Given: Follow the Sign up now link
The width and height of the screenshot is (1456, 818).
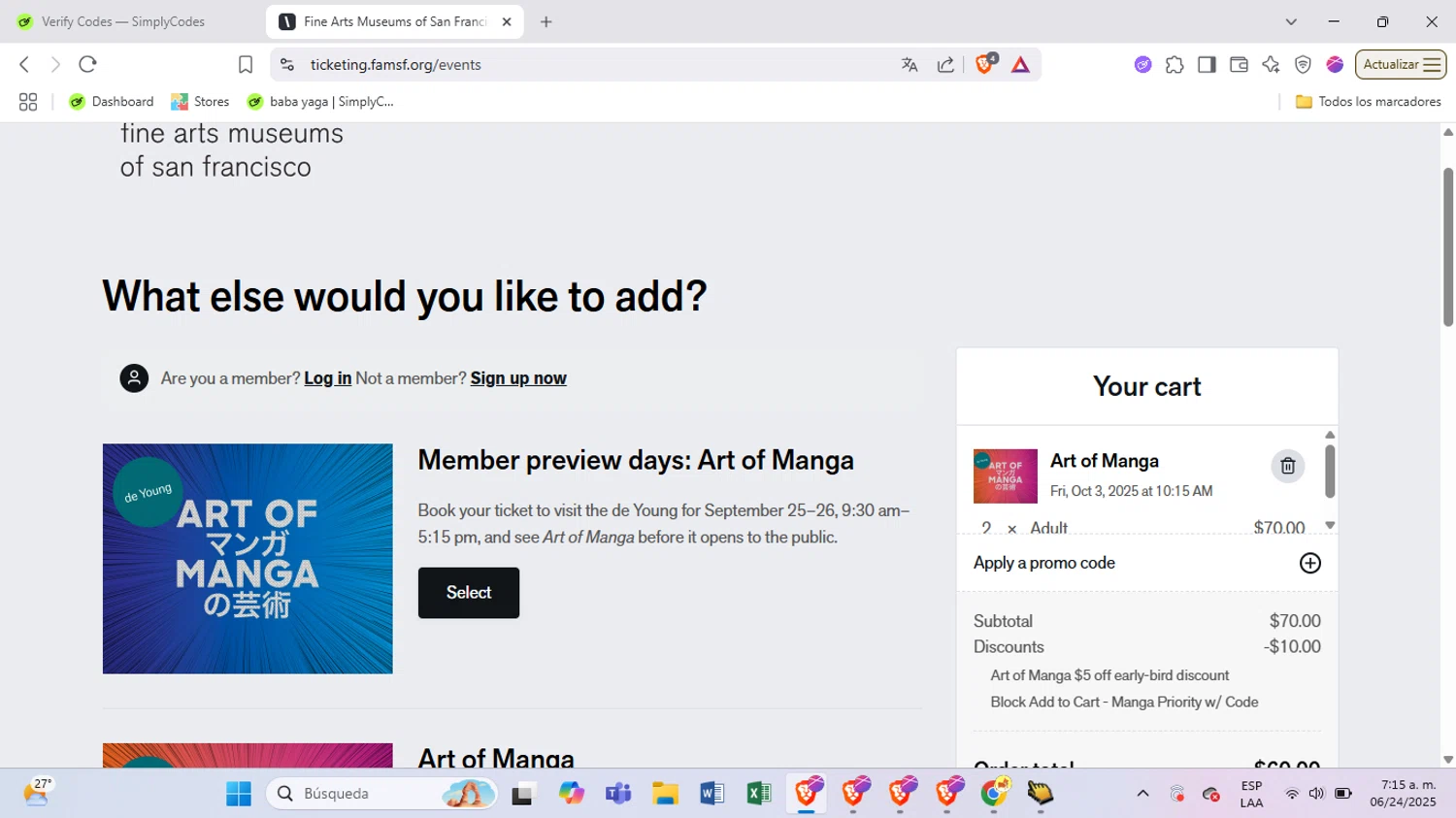Looking at the screenshot, I should pos(518,378).
